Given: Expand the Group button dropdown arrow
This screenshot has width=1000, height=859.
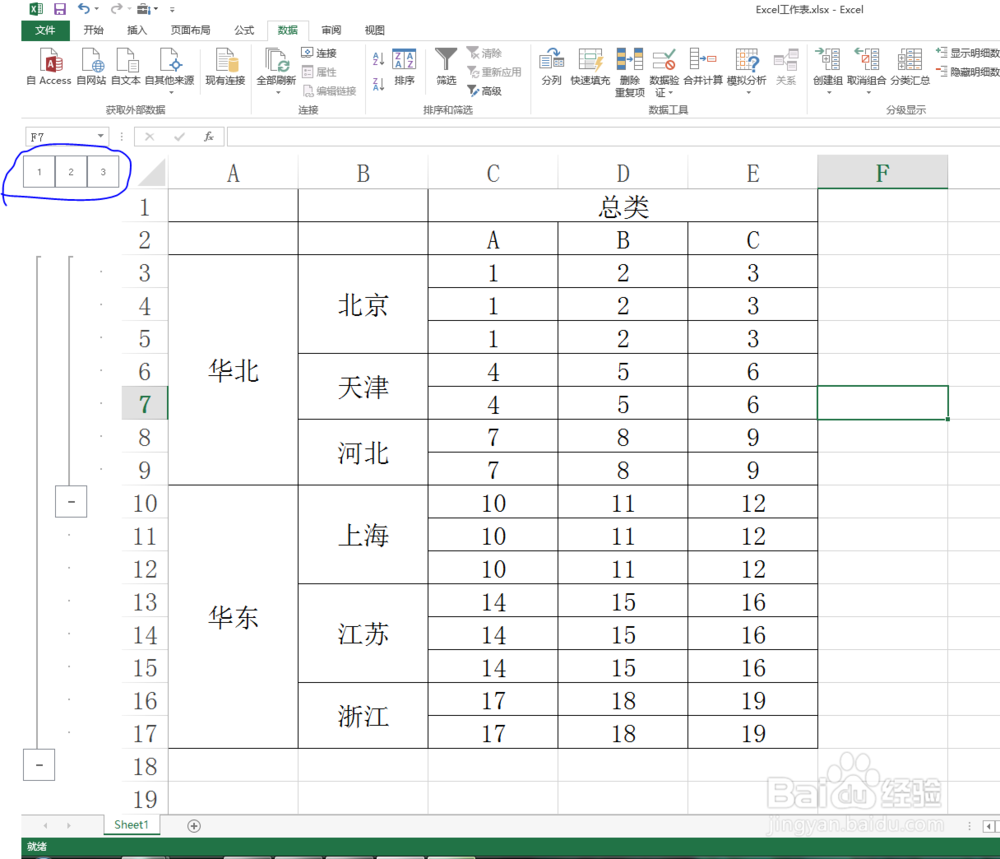Looking at the screenshot, I should coord(829,92).
